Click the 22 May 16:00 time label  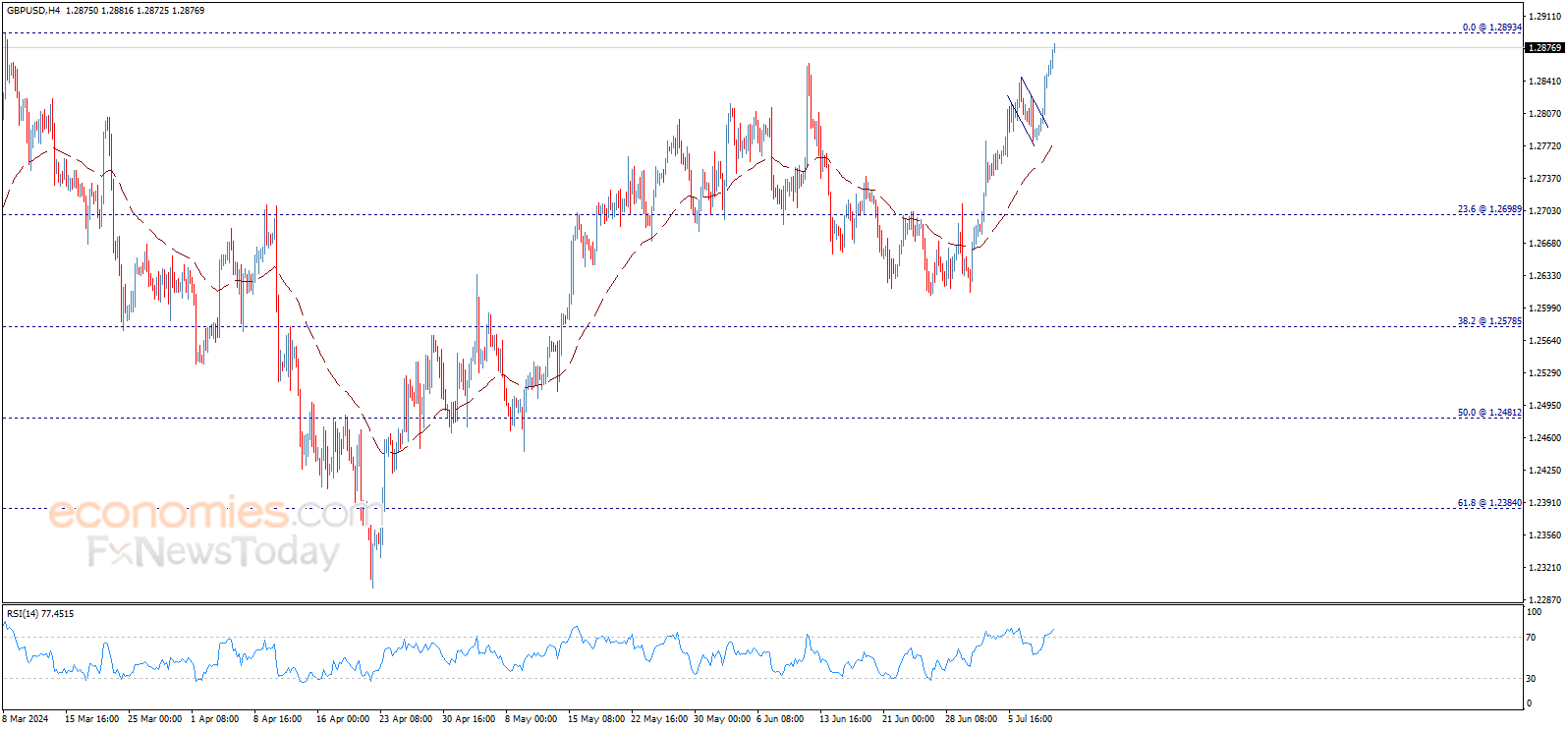tap(659, 719)
